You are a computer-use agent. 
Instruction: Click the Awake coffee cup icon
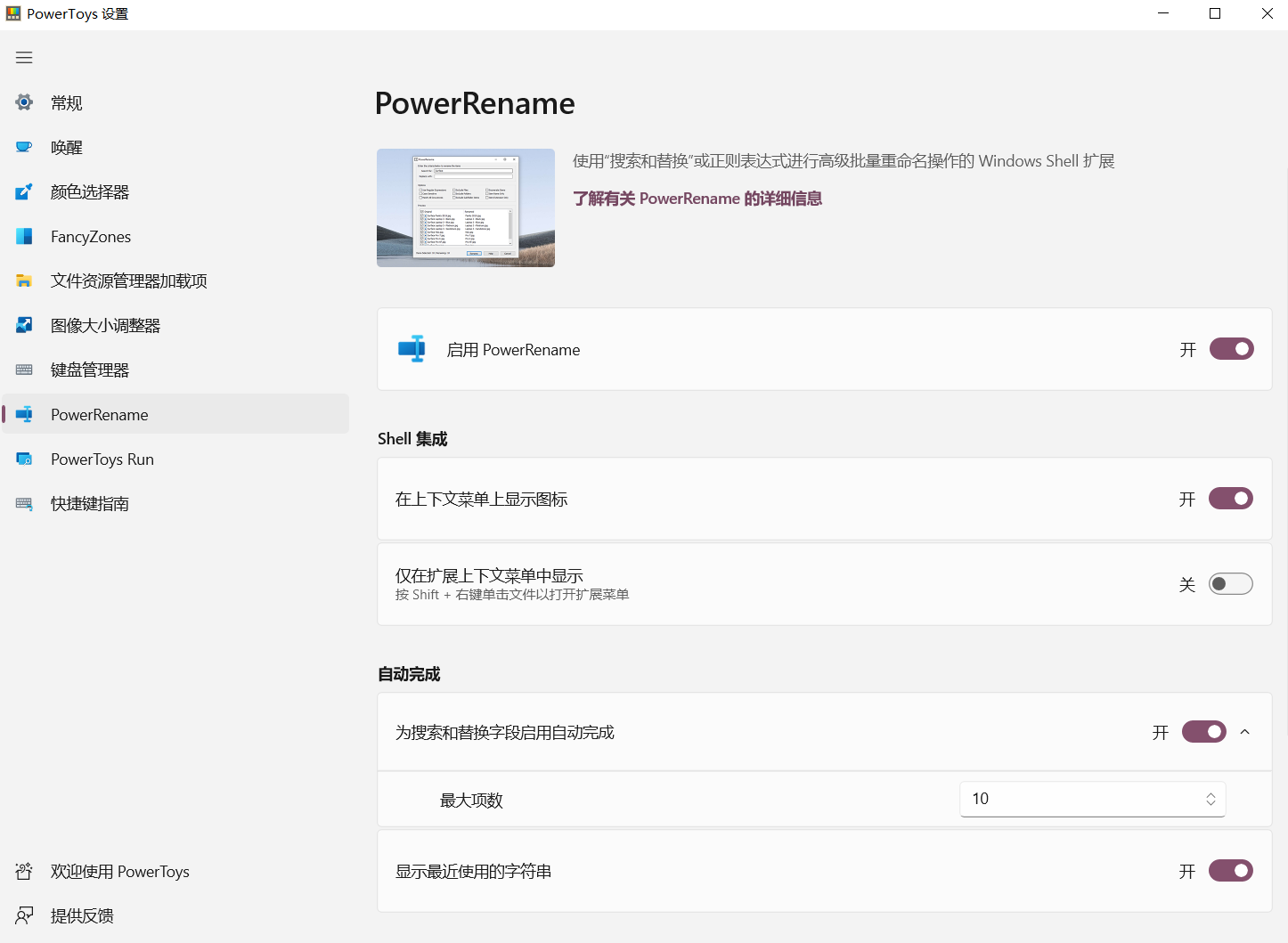[24, 147]
